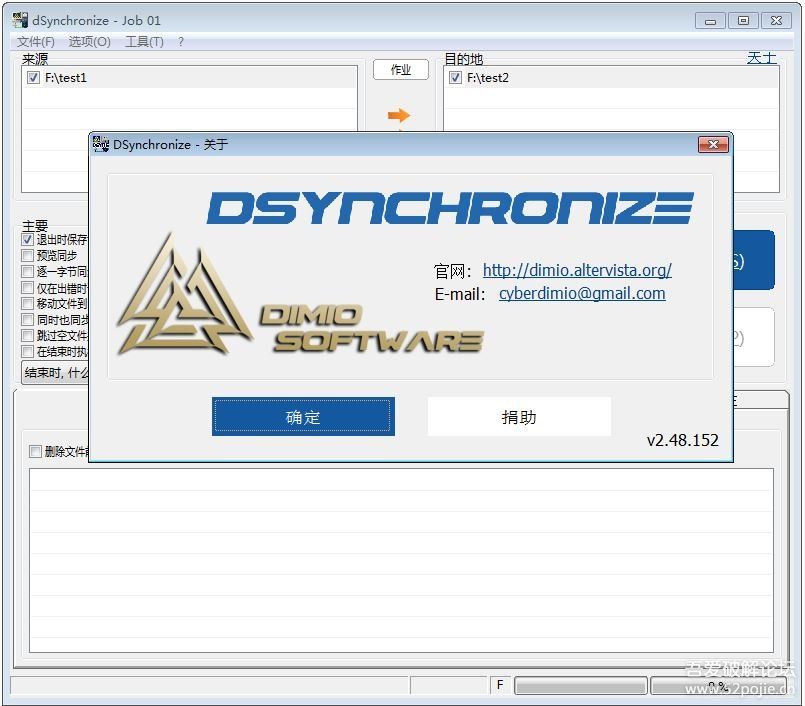Open the 选项(O) menu
The height and width of the screenshot is (706, 805).
(89, 42)
